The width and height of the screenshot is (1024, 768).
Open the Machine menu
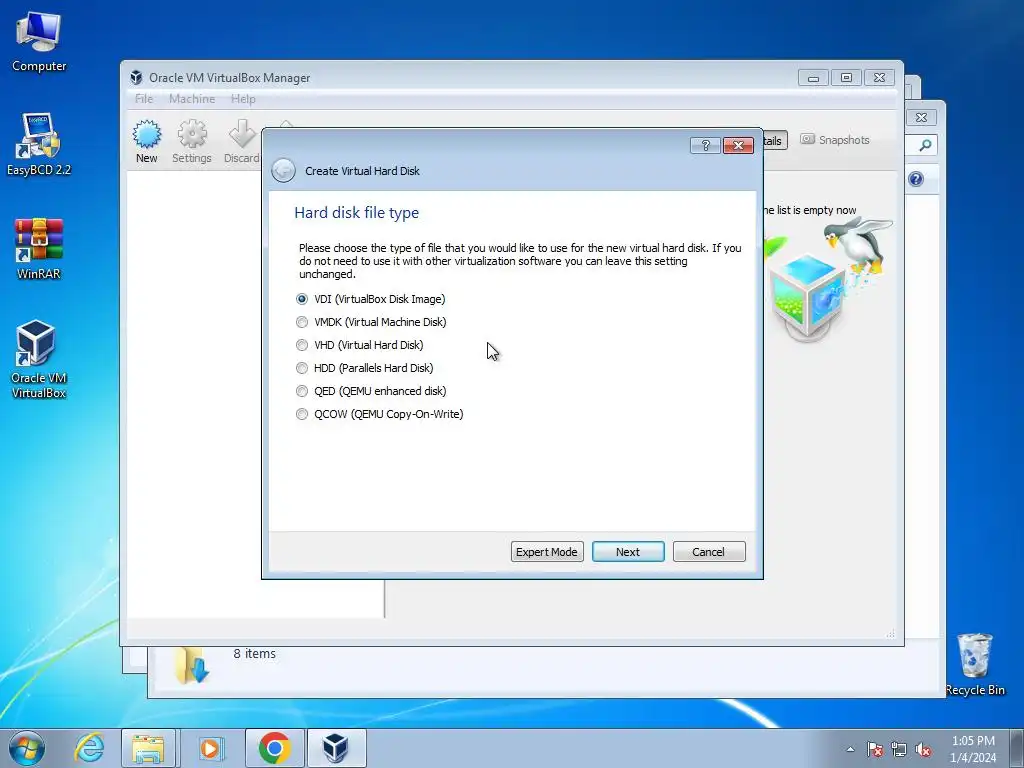192,99
